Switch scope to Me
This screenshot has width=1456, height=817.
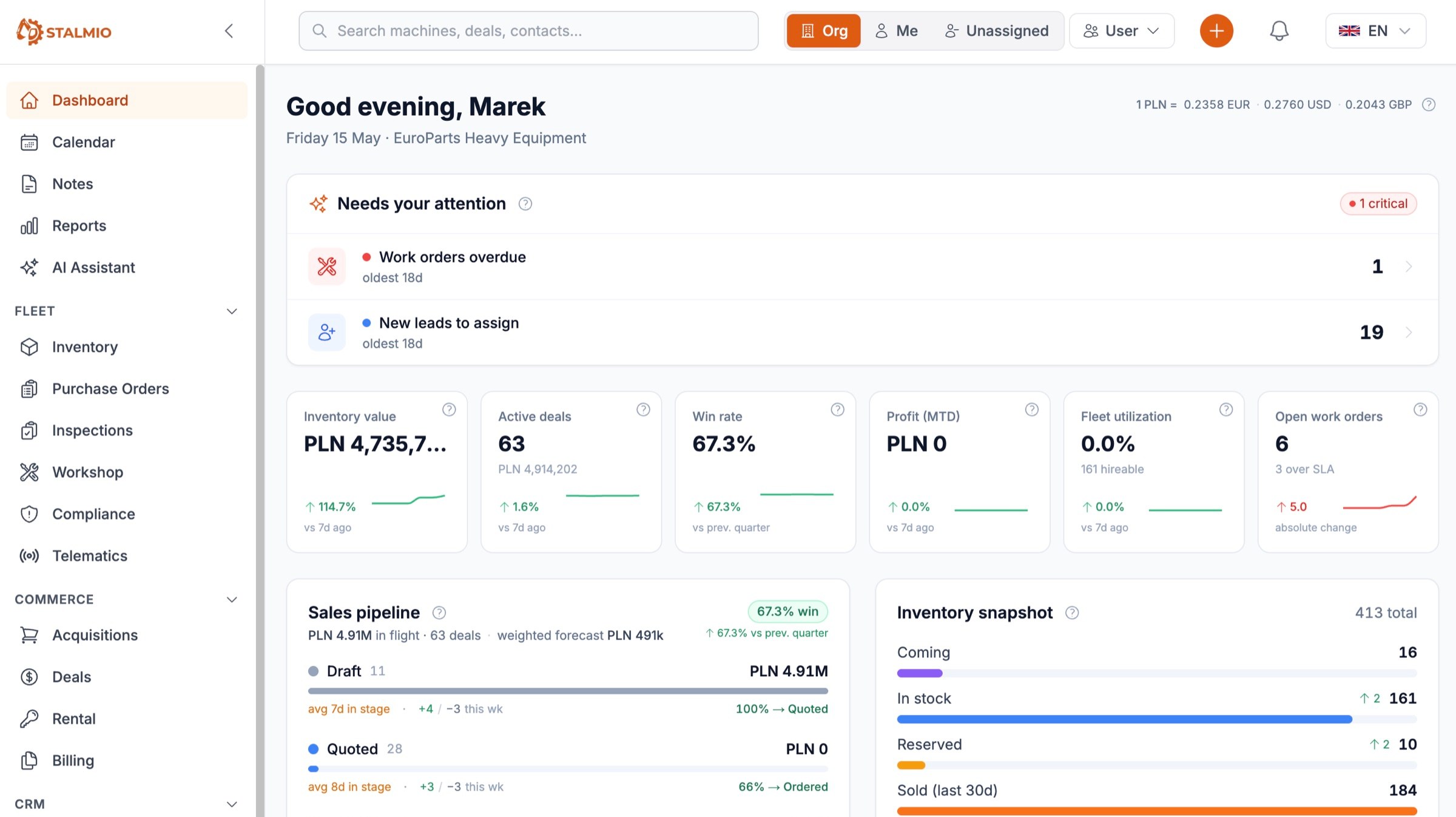tap(896, 31)
